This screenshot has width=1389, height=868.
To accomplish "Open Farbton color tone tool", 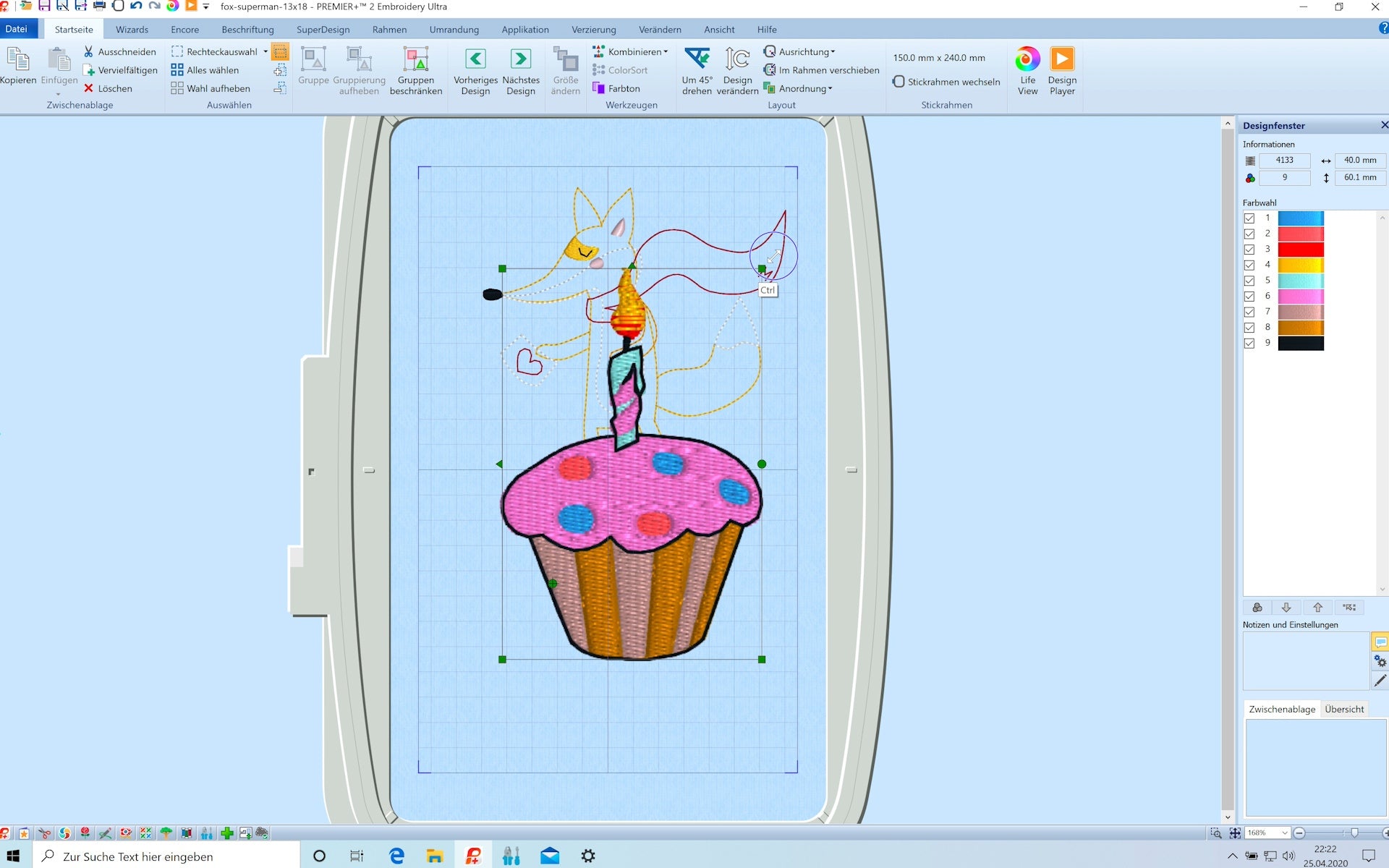I will [616, 88].
